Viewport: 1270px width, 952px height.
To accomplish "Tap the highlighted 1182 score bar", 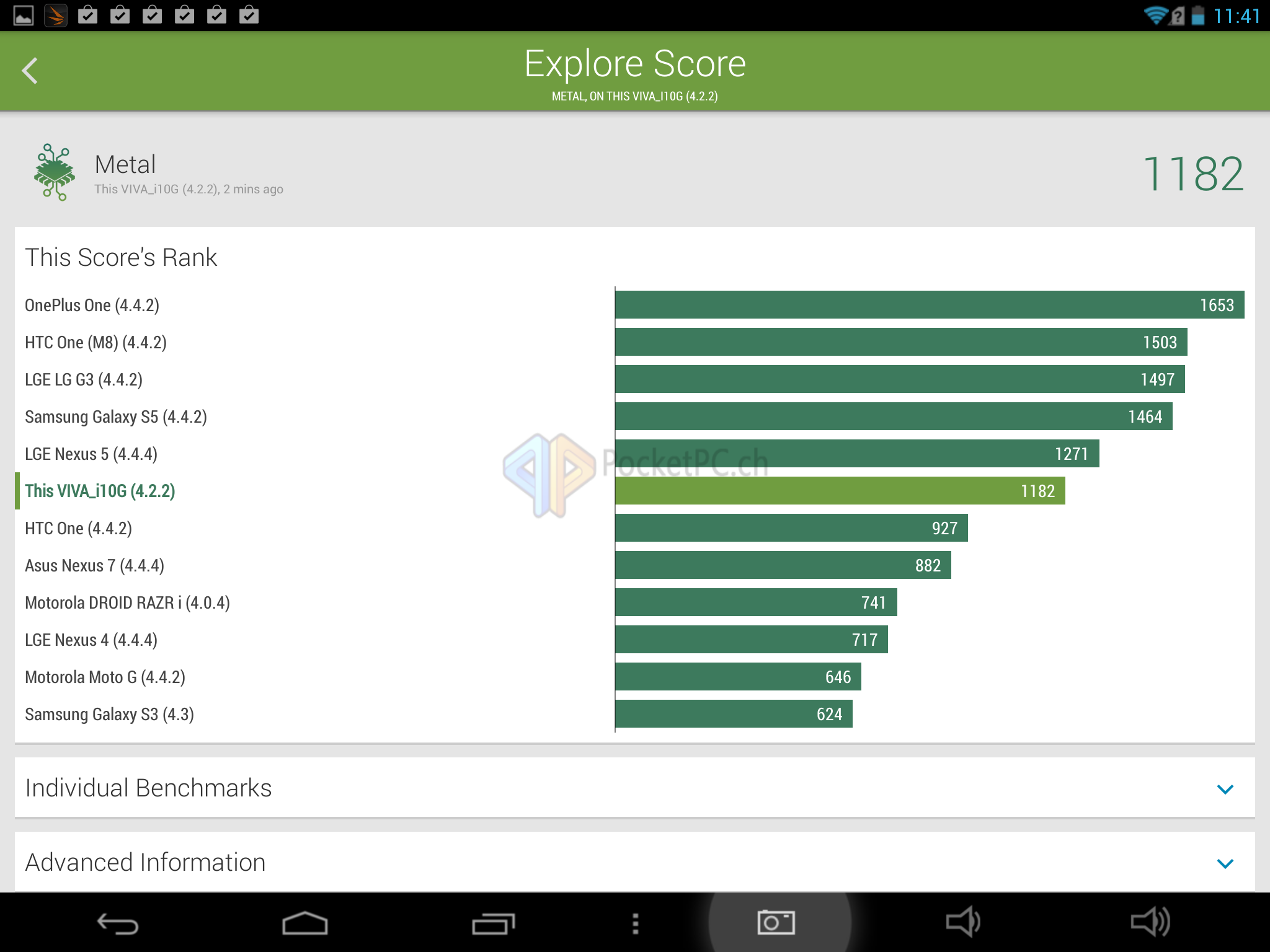I will click(x=840, y=491).
